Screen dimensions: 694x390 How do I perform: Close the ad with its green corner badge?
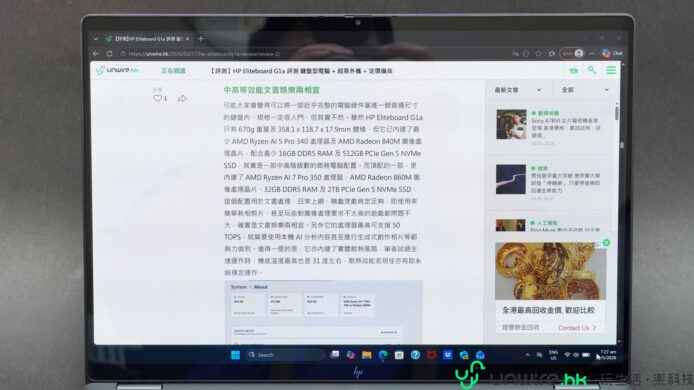[x=606, y=243]
